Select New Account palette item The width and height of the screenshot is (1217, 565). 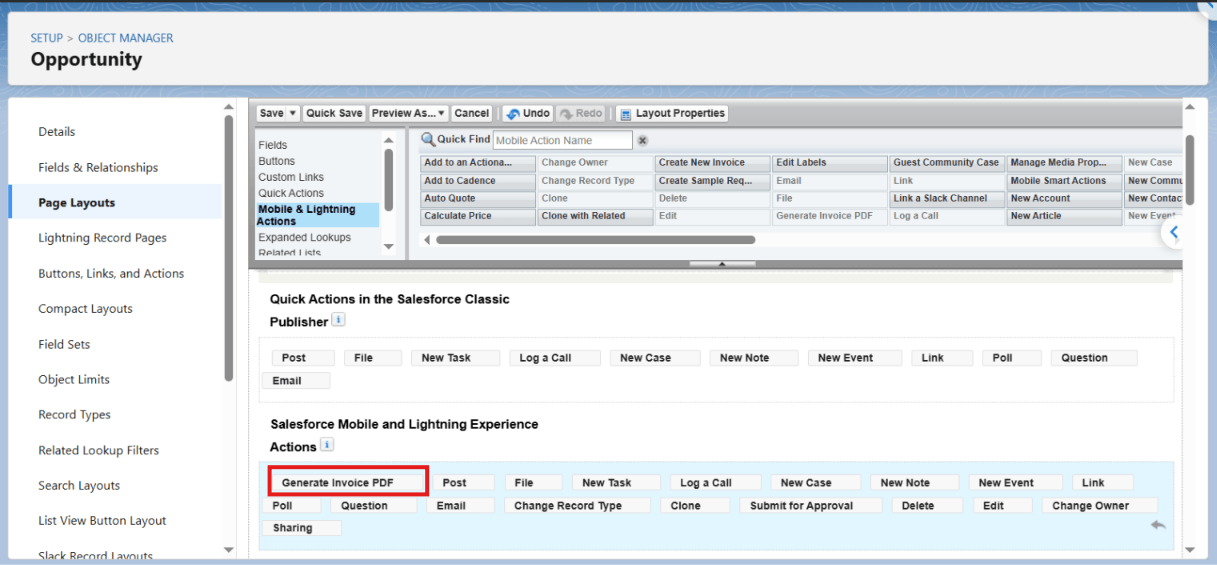[1064, 199]
